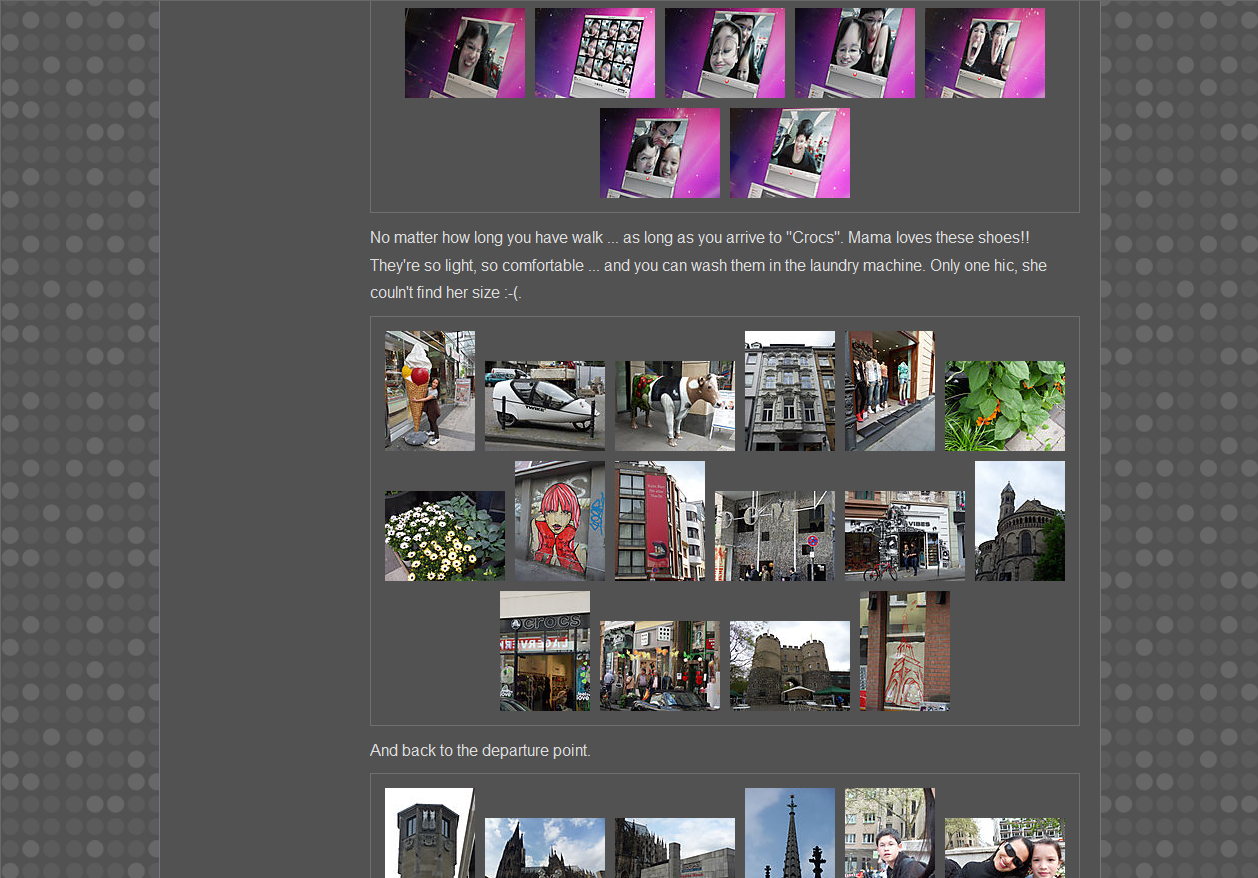1258x878 pixels.
Task: View the red cathedral drawing on window
Action: [x=904, y=650]
